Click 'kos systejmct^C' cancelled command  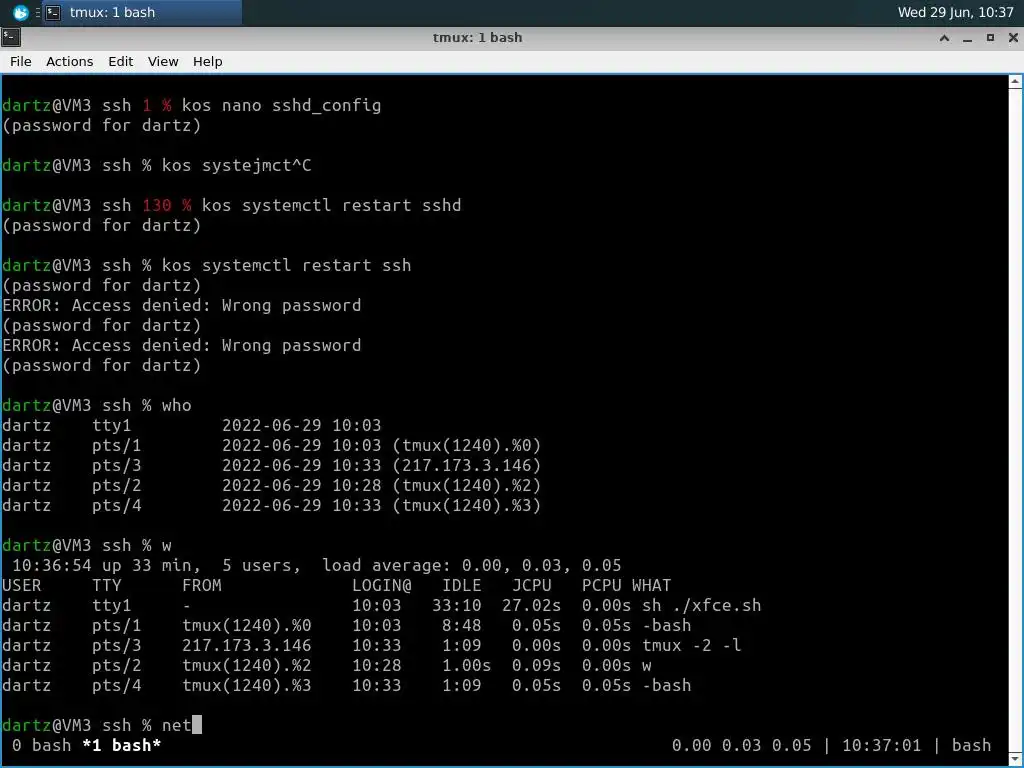(x=236, y=165)
